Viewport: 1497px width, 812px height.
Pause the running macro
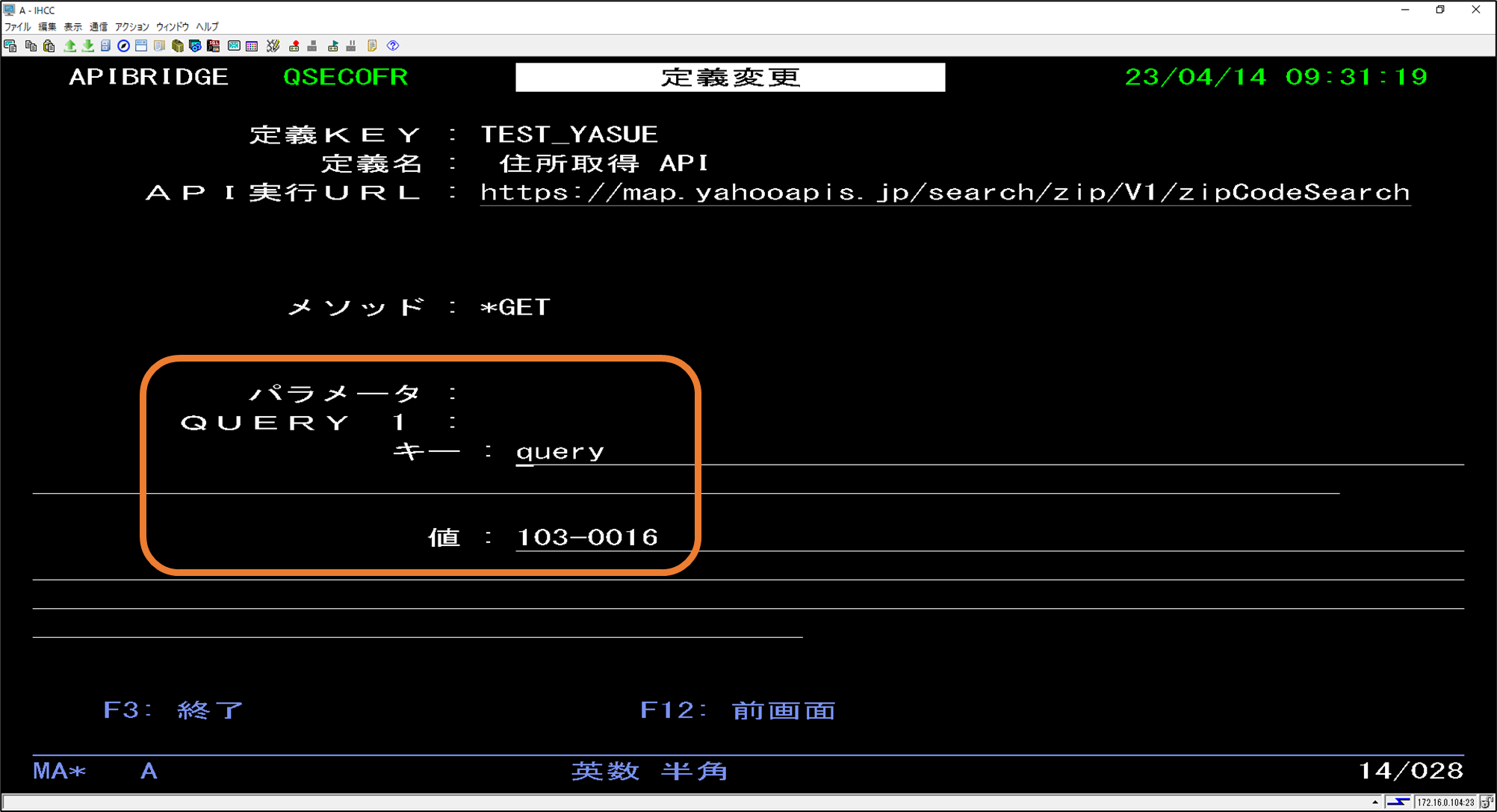(x=351, y=46)
